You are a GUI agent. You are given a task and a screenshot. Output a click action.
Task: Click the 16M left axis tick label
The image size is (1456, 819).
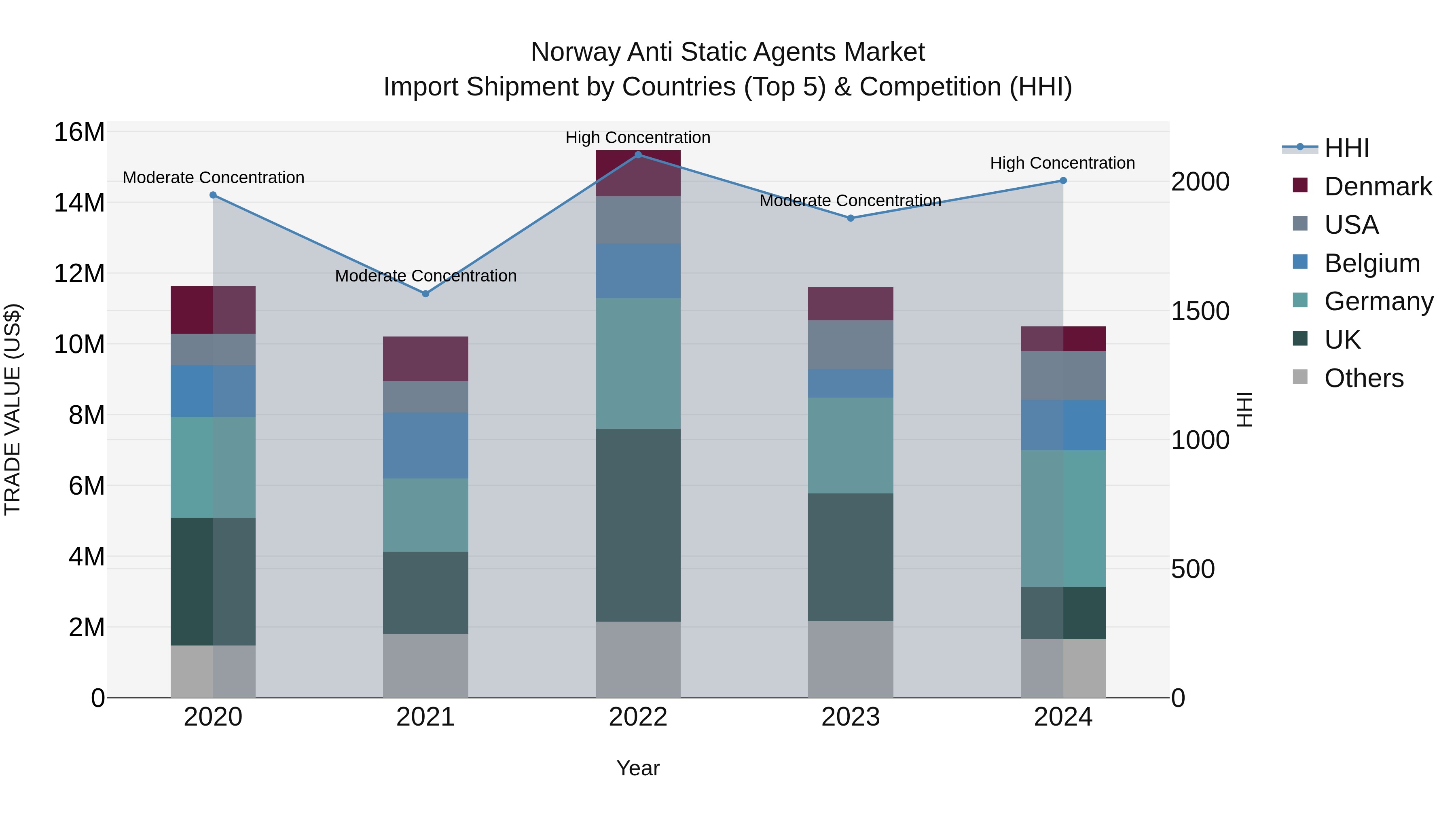pyautogui.click(x=79, y=132)
